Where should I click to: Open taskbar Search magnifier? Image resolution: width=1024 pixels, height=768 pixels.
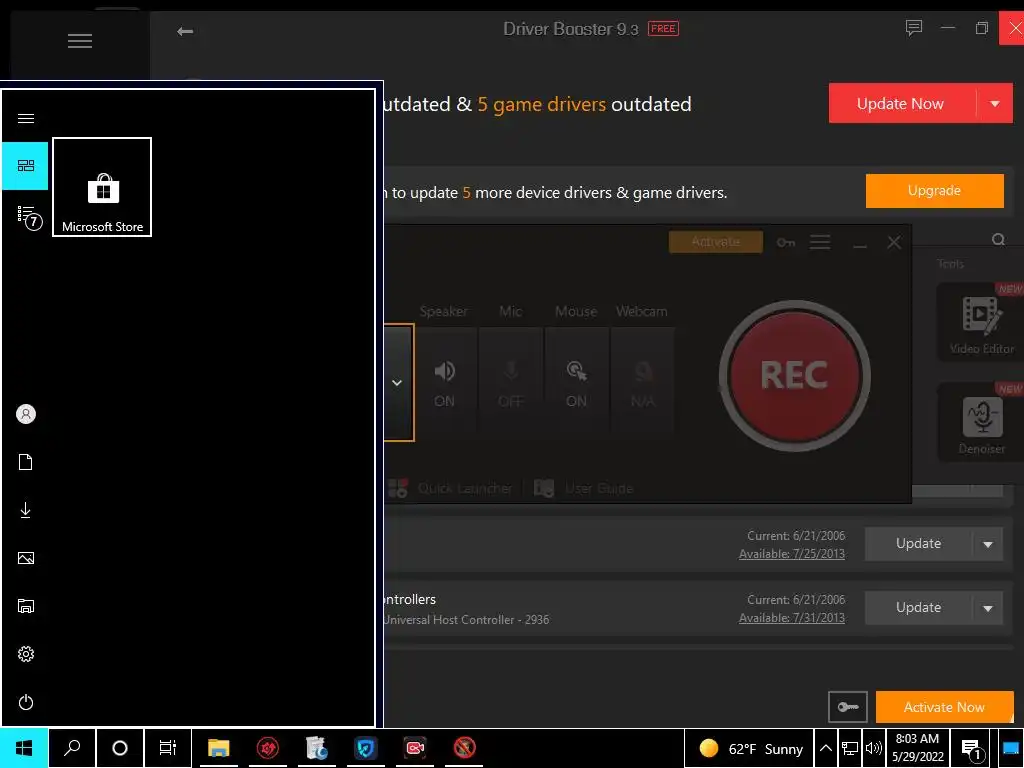[x=72, y=748]
